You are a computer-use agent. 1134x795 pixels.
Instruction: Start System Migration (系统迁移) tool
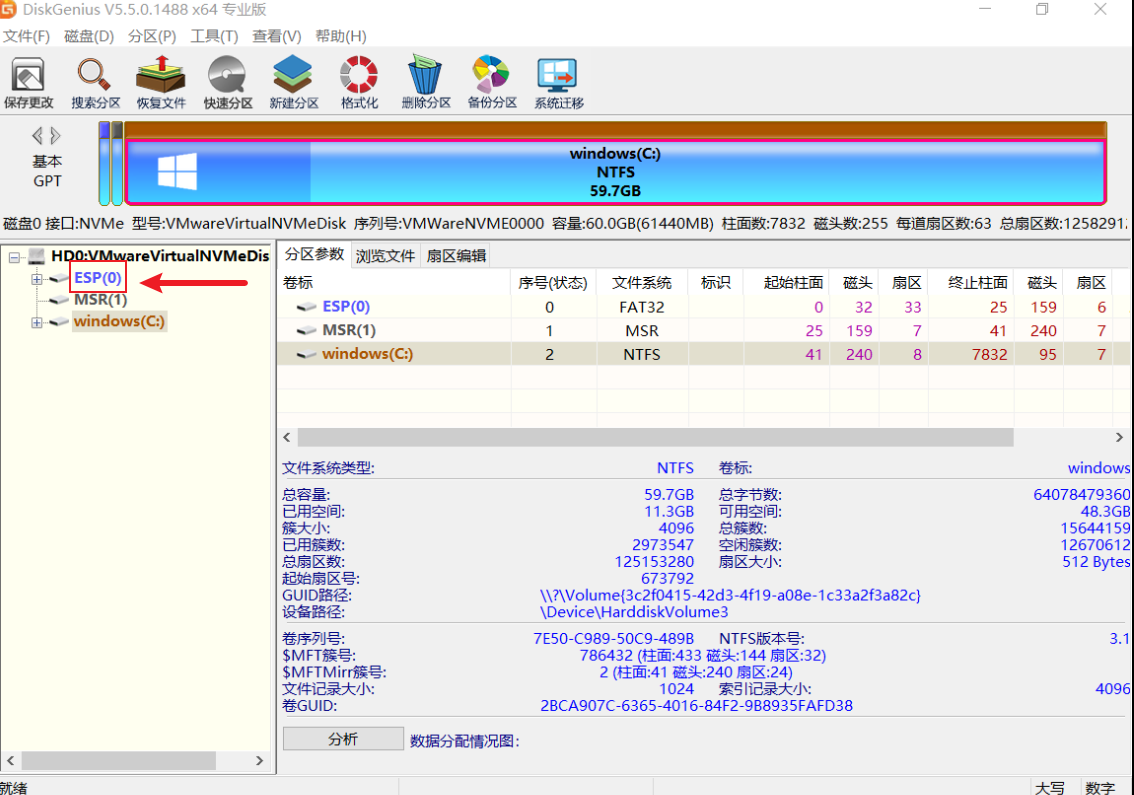pyautogui.click(x=558, y=82)
